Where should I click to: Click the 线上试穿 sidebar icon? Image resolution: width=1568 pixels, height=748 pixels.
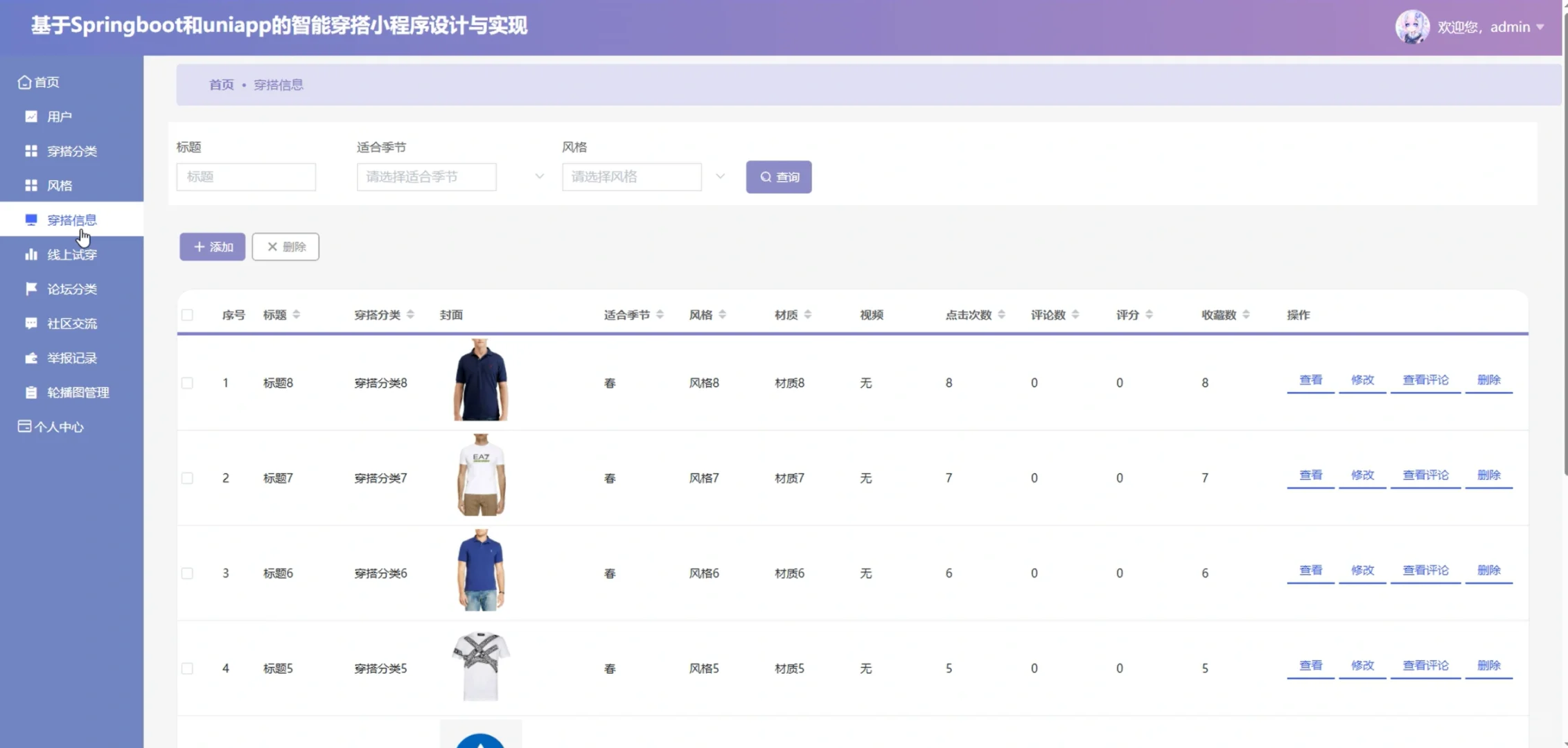coord(33,253)
